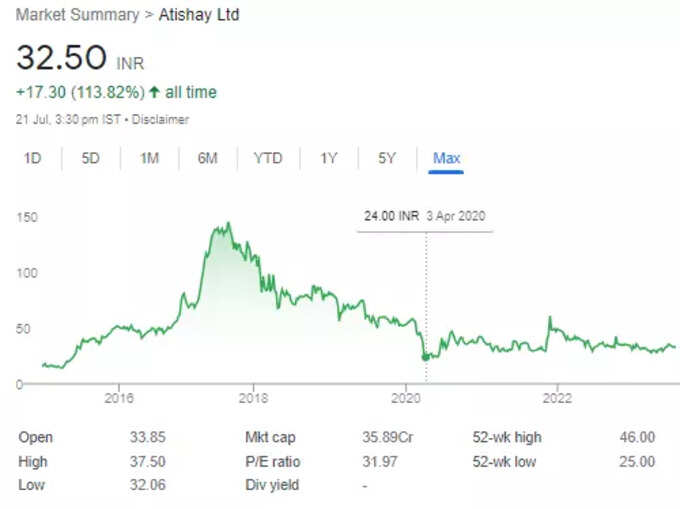680x509 pixels.
Task: Click the Mkt cap value 35.89Cr
Action: tap(388, 437)
